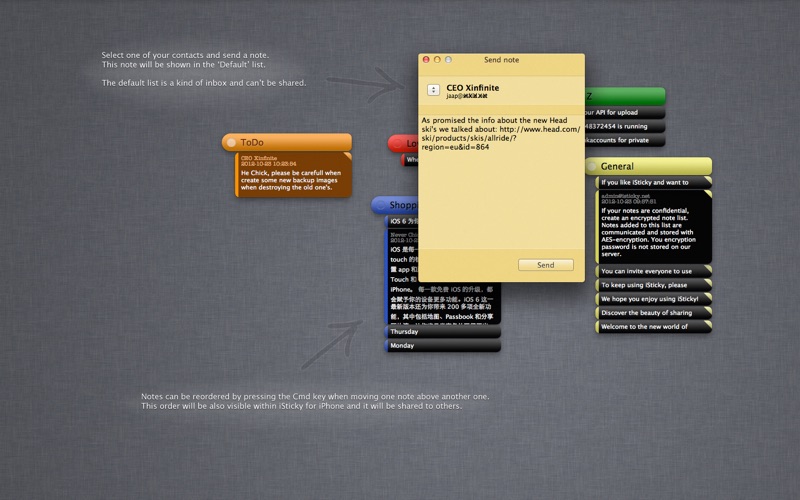Click the folded corner of the ToDo note
The width and height of the screenshot is (800, 500).
tap(347, 157)
